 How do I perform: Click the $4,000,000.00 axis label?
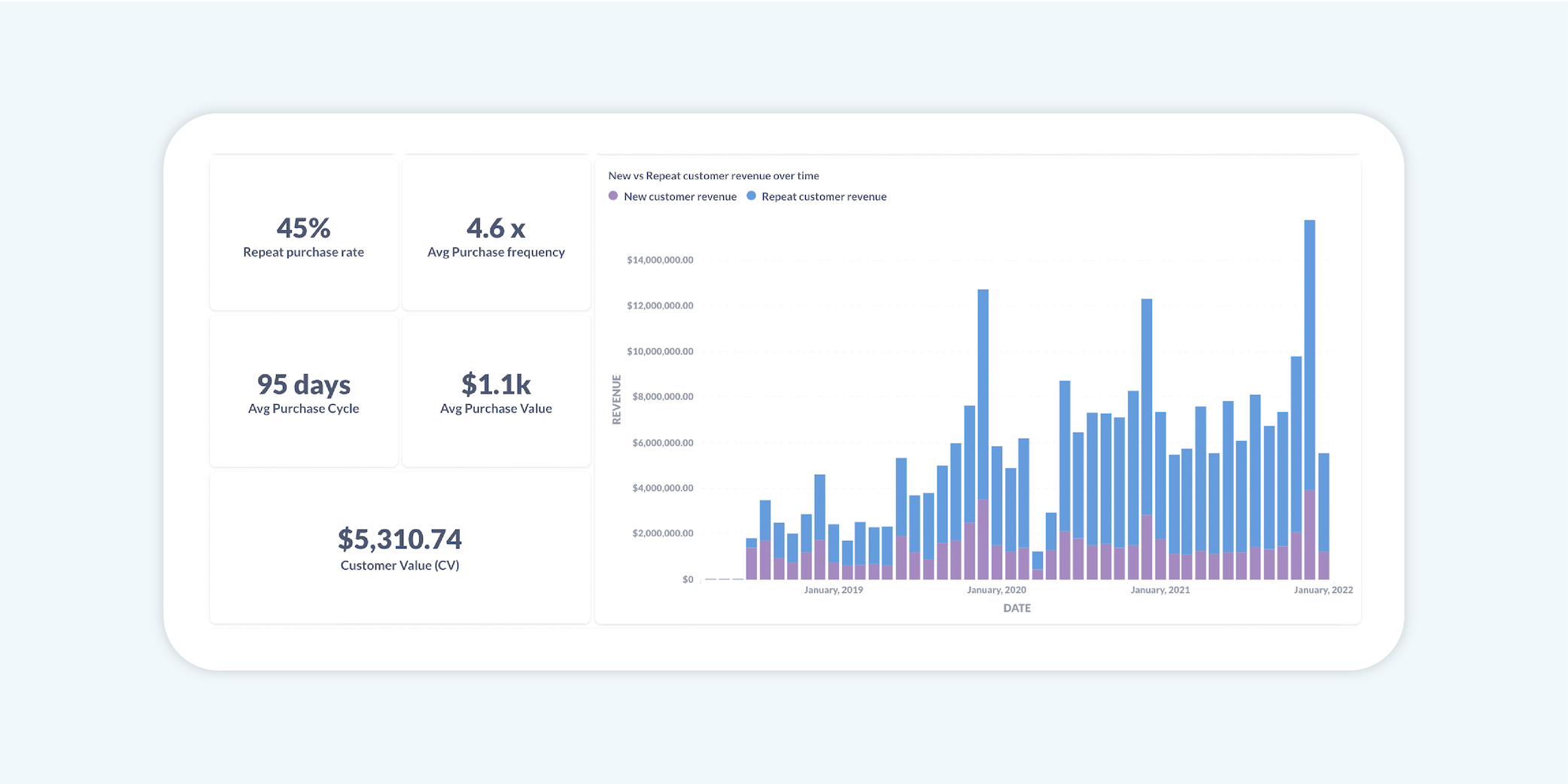[663, 488]
